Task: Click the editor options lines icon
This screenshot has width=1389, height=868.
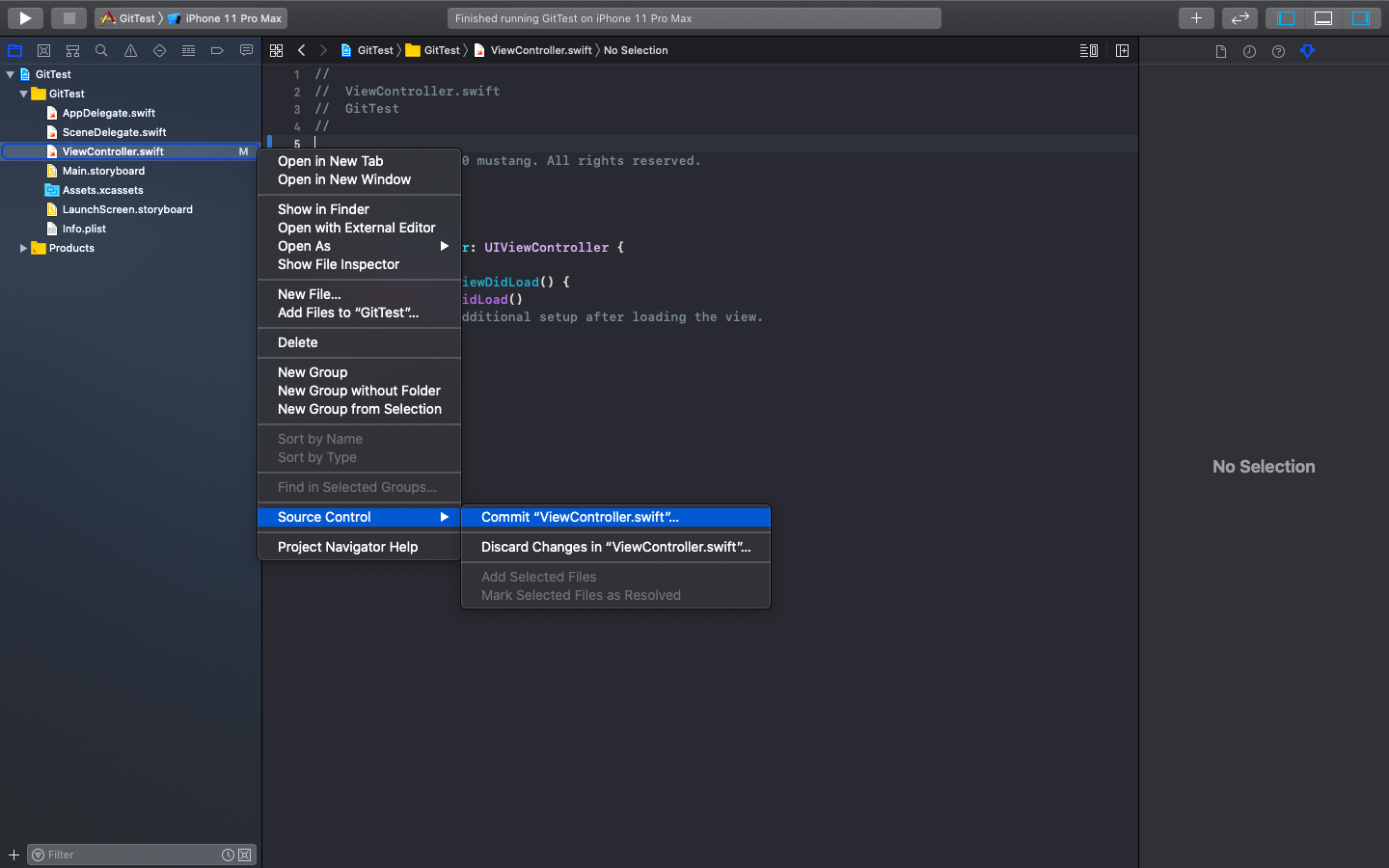Action: [x=1089, y=50]
